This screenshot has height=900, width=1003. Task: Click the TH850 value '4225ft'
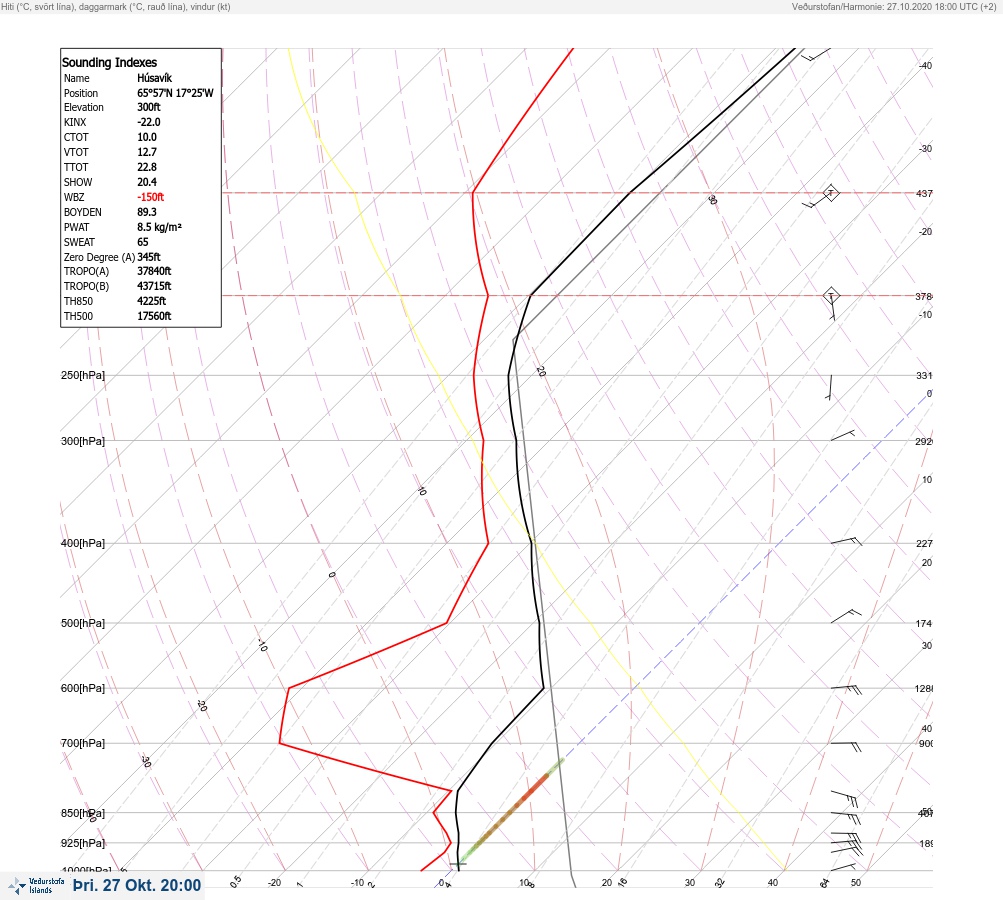(x=152, y=301)
